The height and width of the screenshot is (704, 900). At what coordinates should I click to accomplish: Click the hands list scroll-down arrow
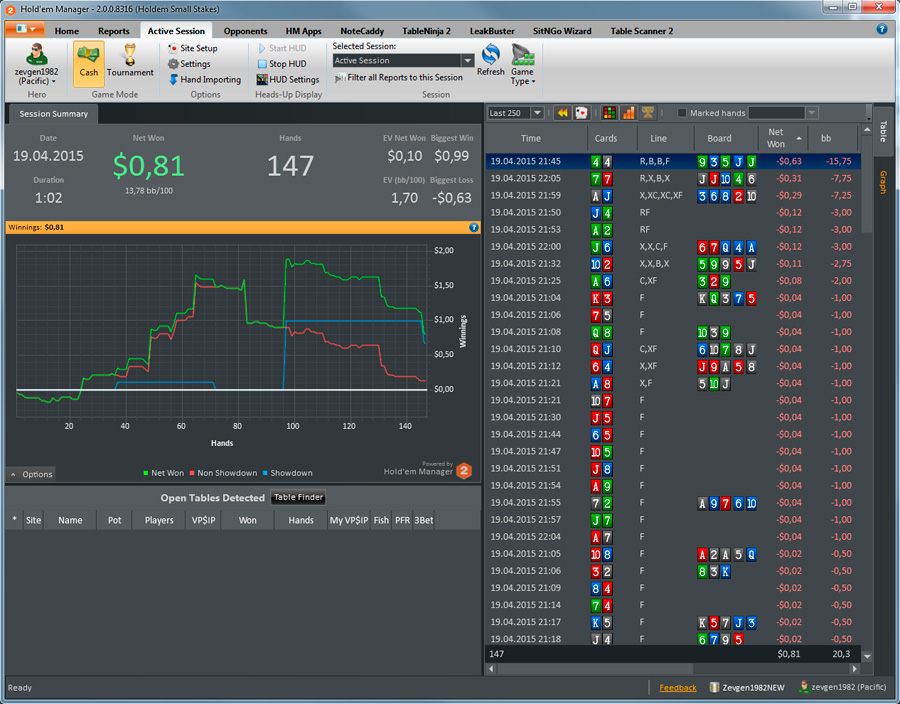point(867,656)
